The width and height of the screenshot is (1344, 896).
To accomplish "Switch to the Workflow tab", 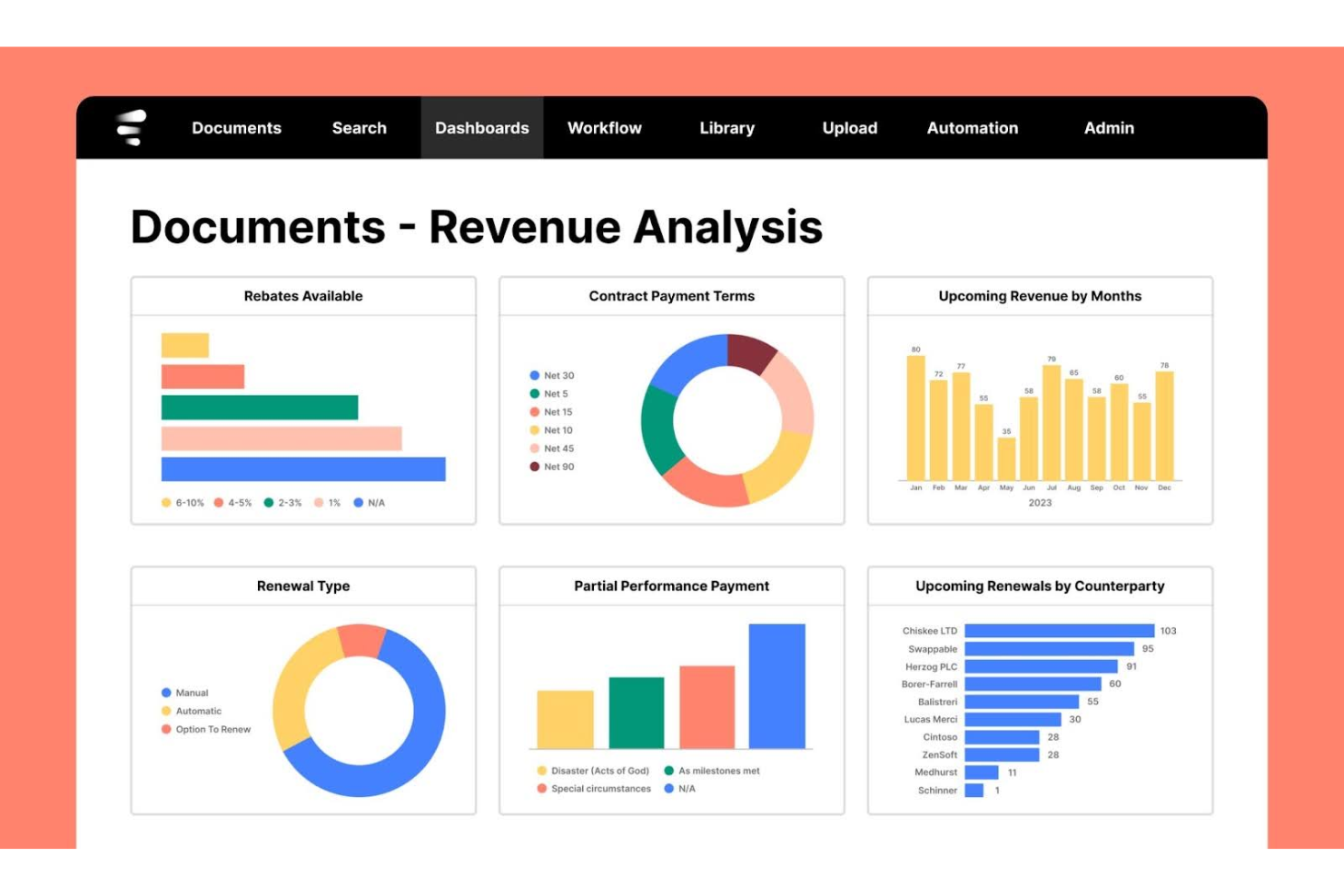I will pos(604,128).
